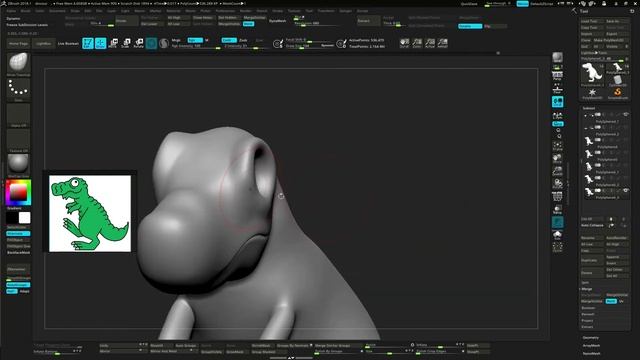Toggle the Gizmo 3D icon
This screenshot has height=360, width=640.
tap(151, 43)
